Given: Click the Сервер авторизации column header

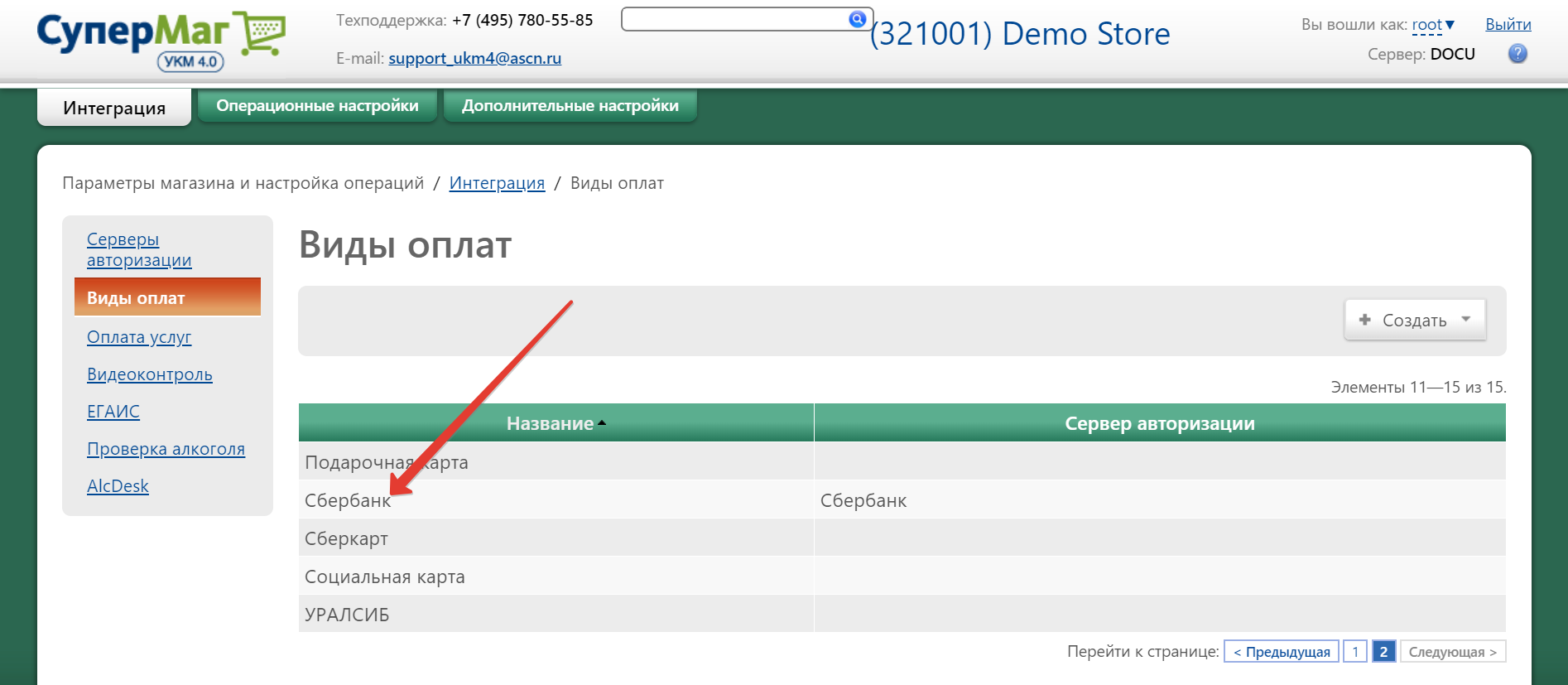Looking at the screenshot, I should click(1160, 423).
